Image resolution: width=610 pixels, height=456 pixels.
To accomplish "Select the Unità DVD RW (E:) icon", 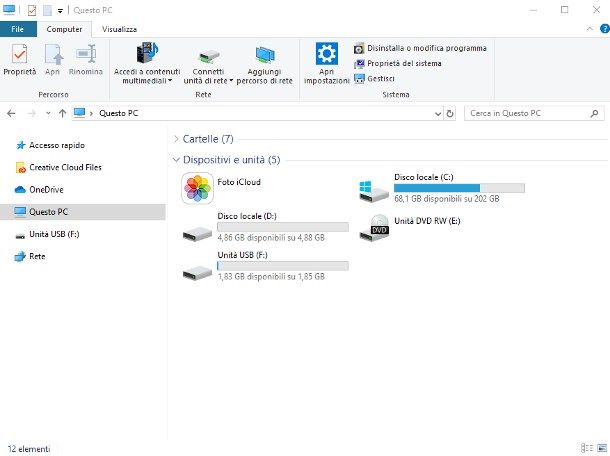I will (374, 228).
